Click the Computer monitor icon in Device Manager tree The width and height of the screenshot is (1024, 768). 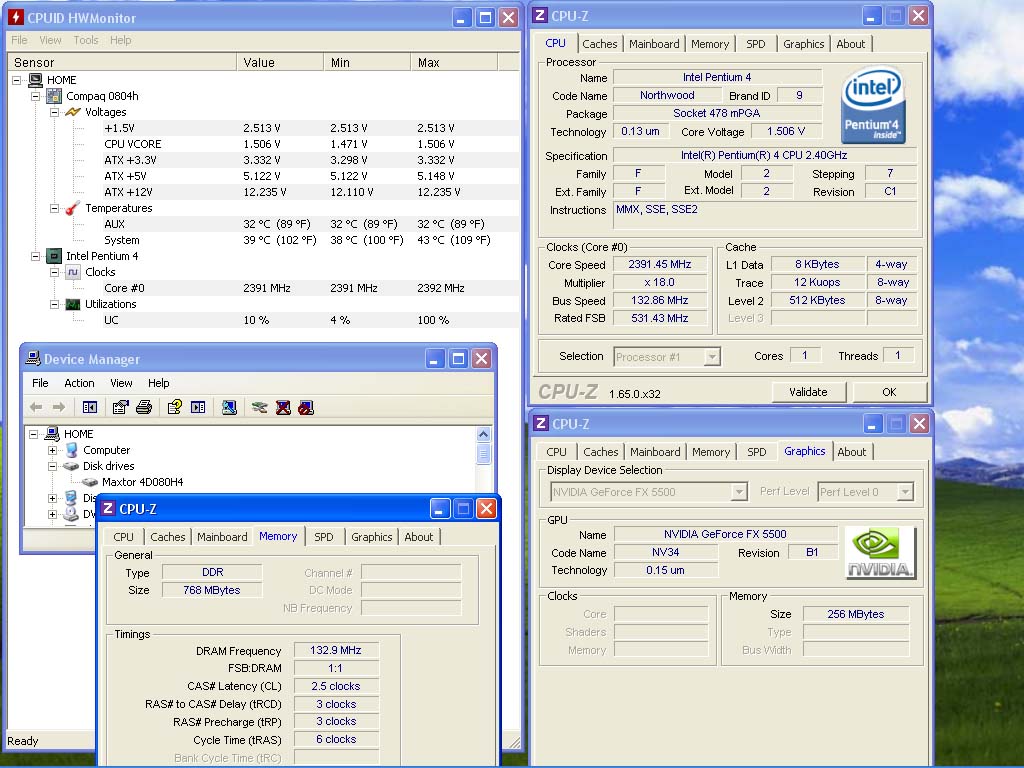[71, 450]
